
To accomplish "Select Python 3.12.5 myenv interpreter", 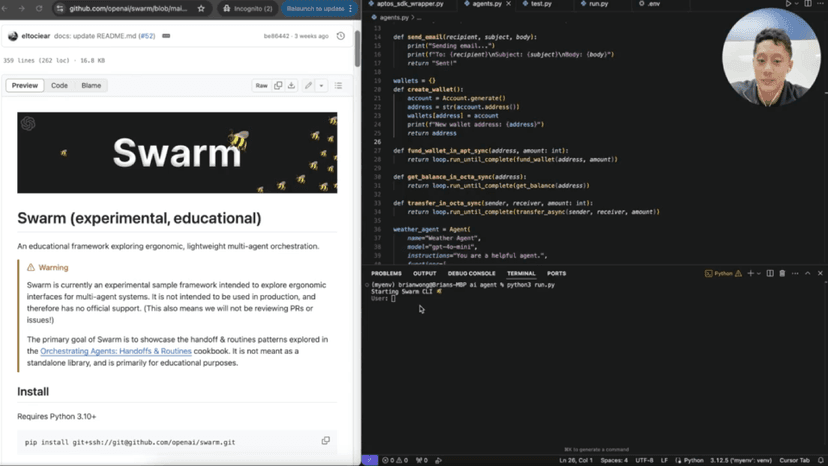I will [741, 461].
